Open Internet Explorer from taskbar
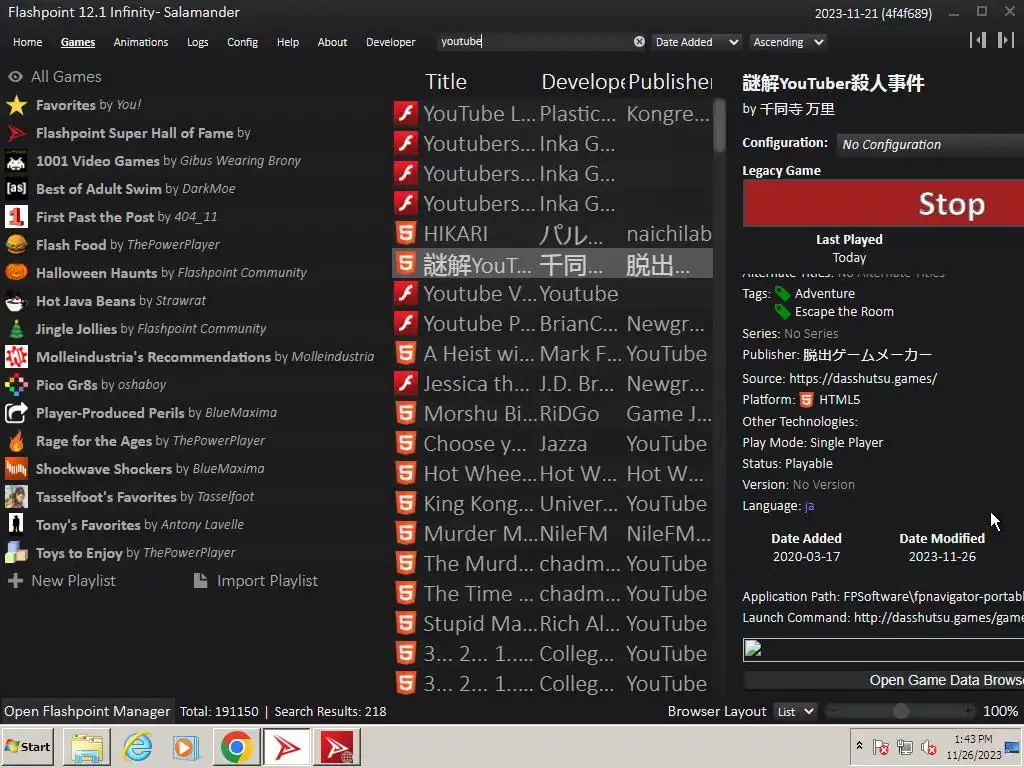Viewport: 1024px width, 768px height. (137, 746)
